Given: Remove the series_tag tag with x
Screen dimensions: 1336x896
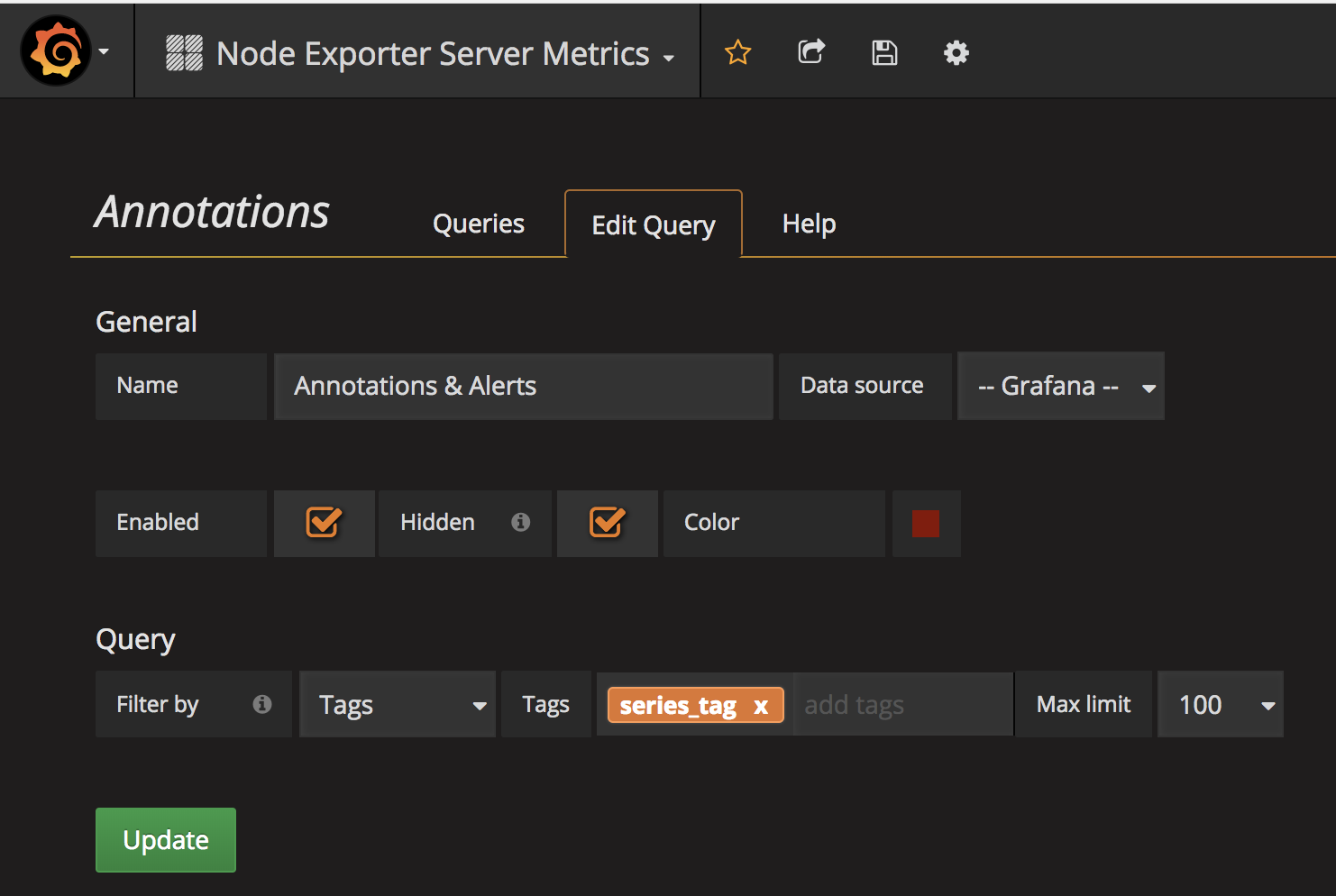Looking at the screenshot, I should click(761, 706).
